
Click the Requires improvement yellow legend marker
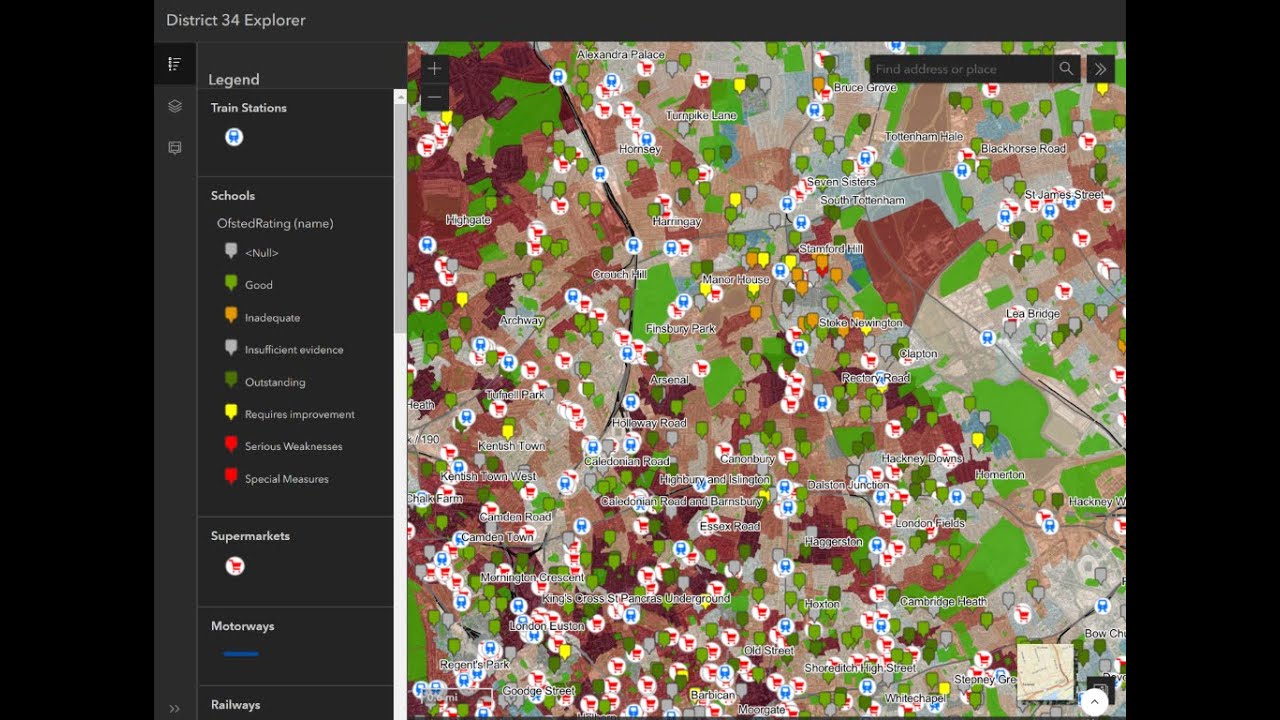[x=231, y=413]
